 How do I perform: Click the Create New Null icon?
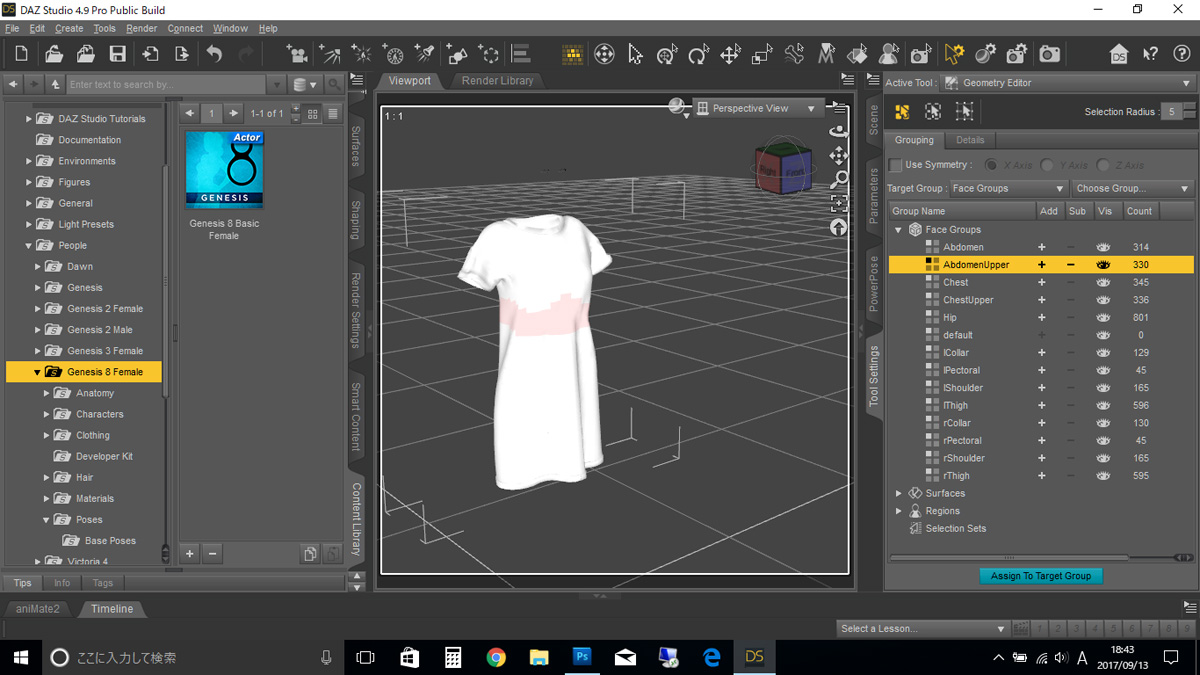[x=489, y=54]
